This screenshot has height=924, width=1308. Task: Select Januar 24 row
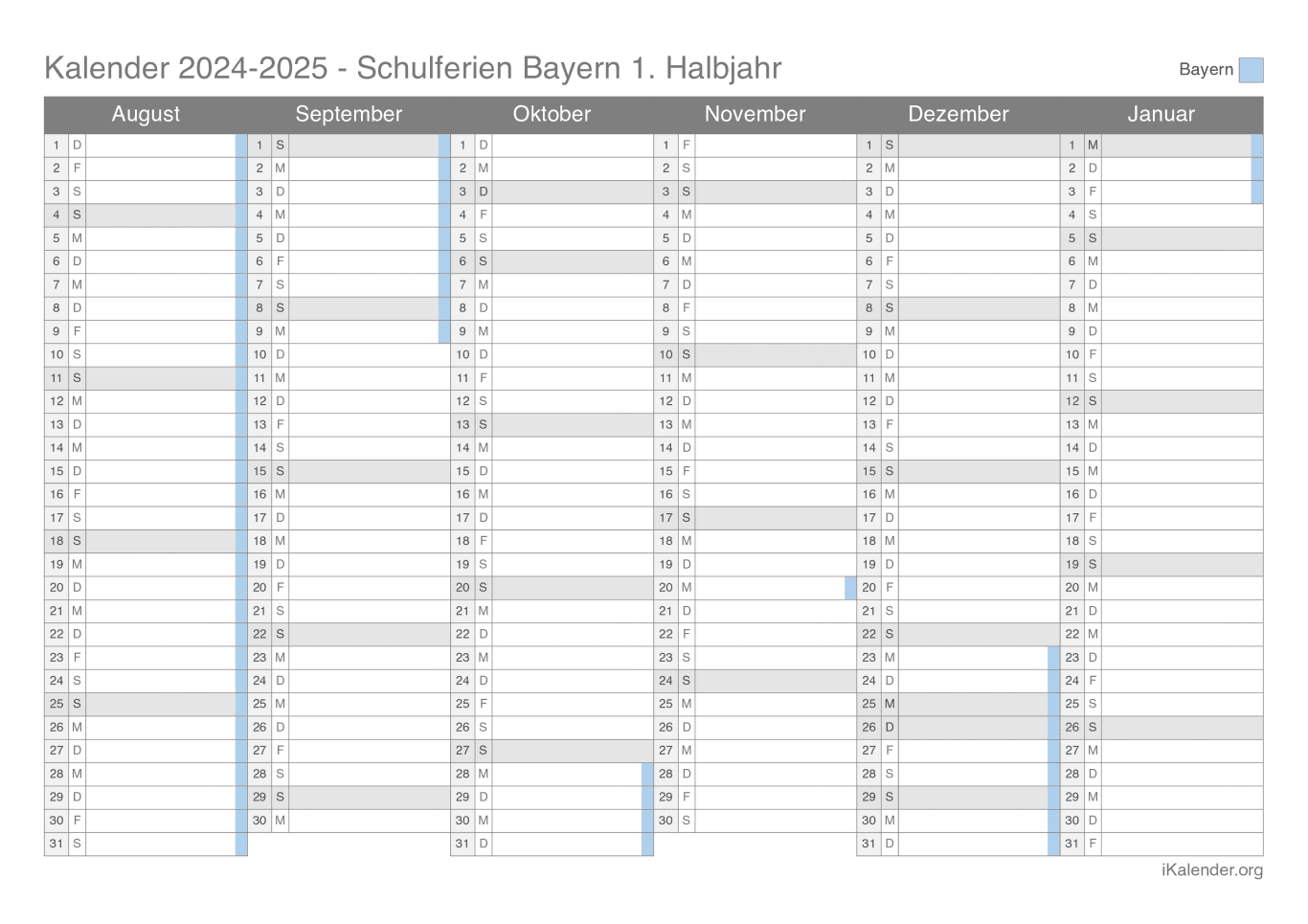(1161, 681)
